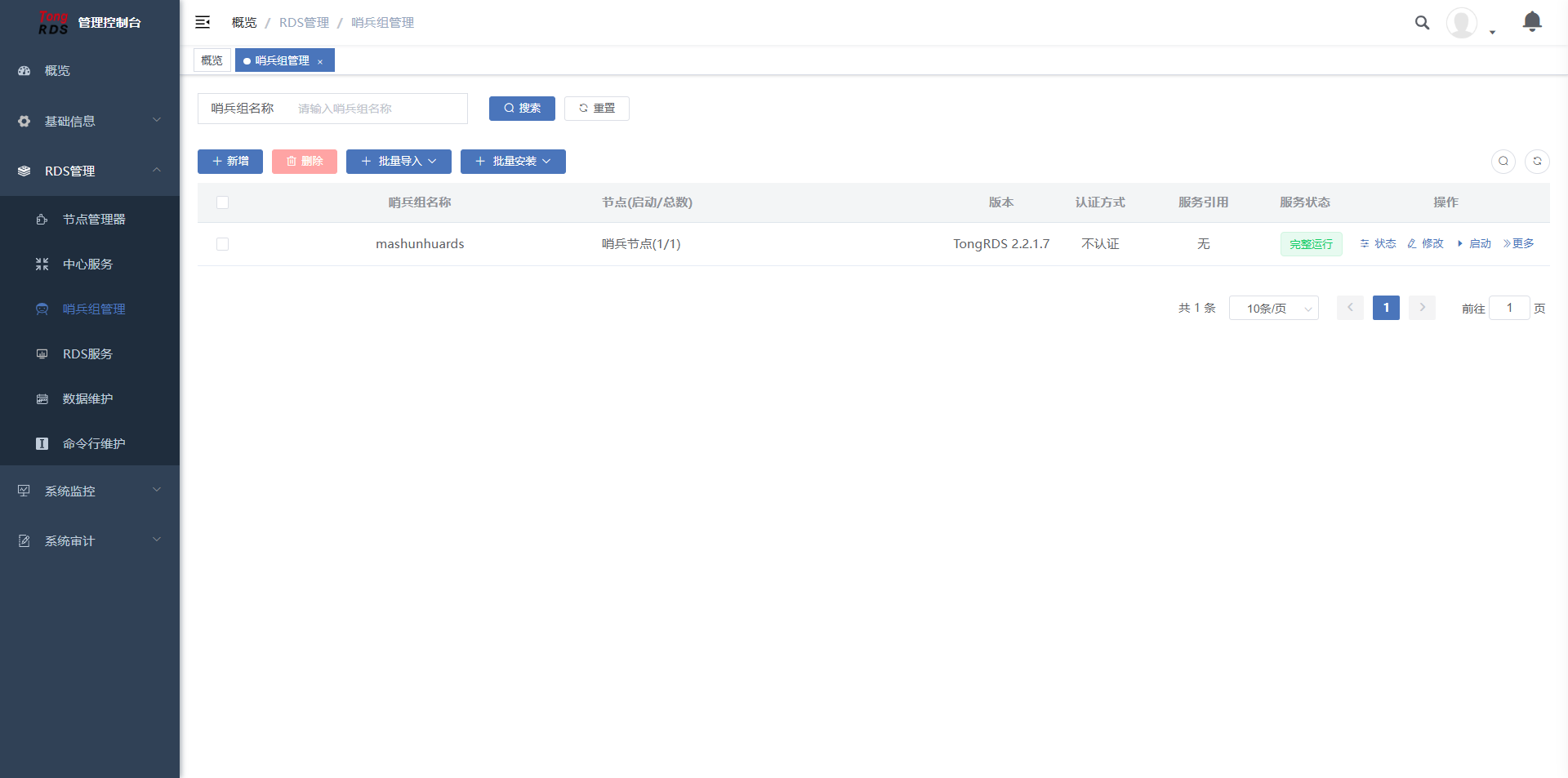Click the 基础信息 gear icon

click(x=24, y=122)
